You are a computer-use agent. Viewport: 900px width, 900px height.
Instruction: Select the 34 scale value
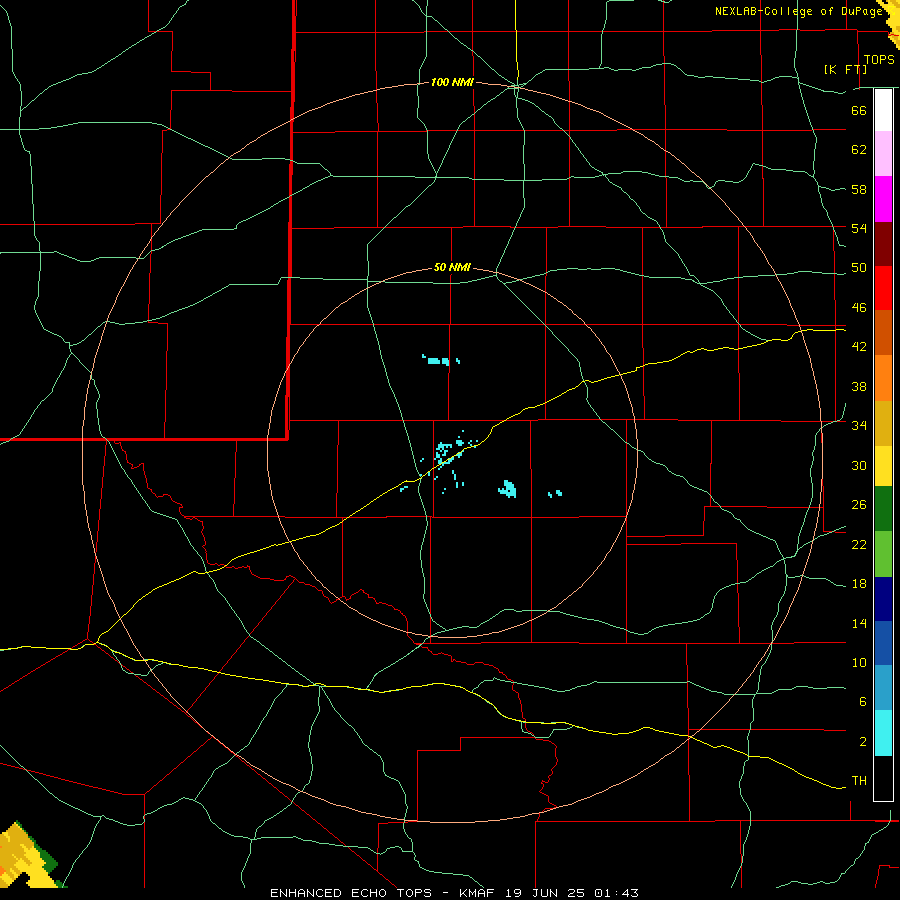pos(859,426)
